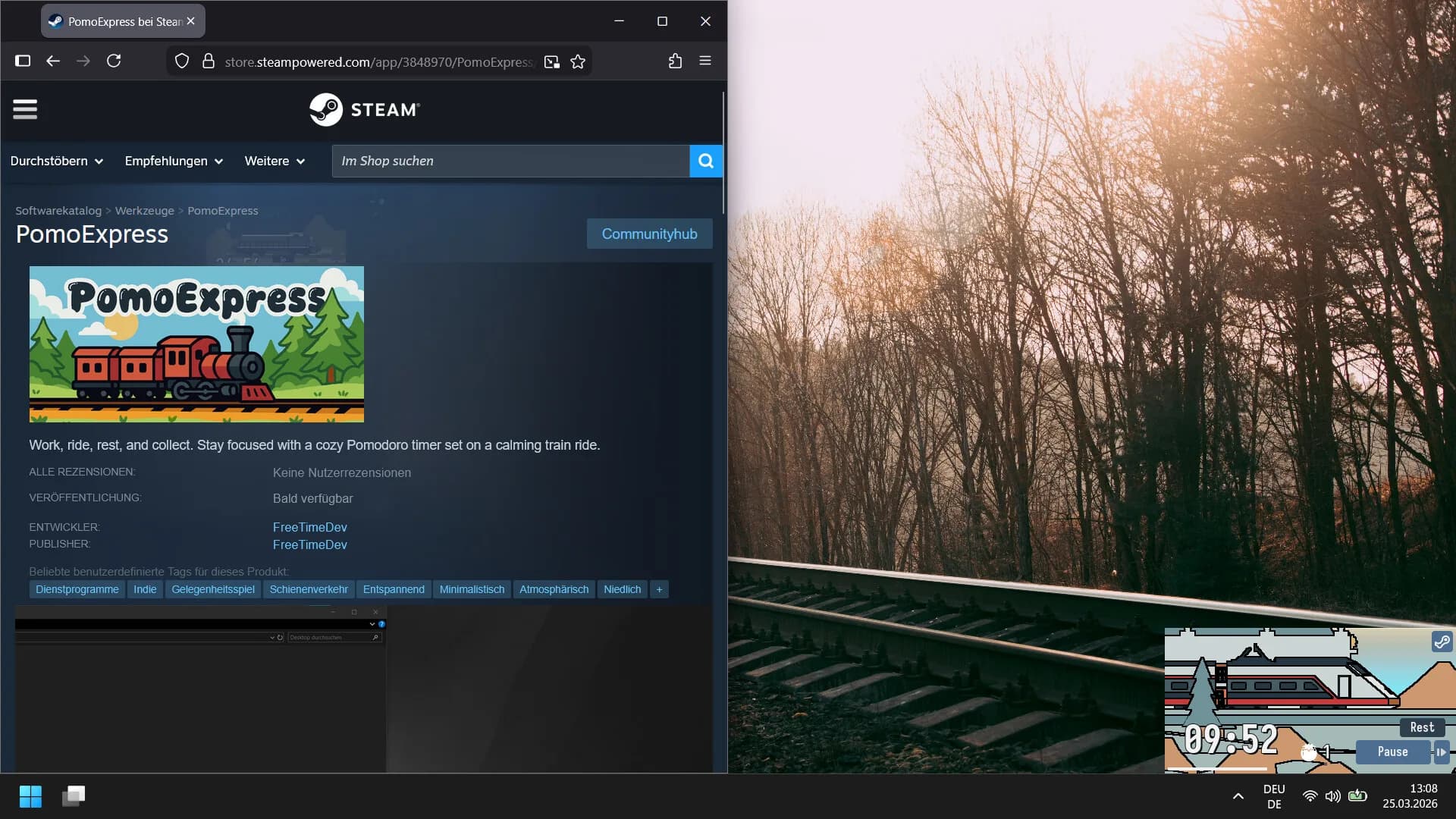The height and width of the screenshot is (819, 1456).
Task: Open Task View on the taskbar
Action: coord(74,796)
